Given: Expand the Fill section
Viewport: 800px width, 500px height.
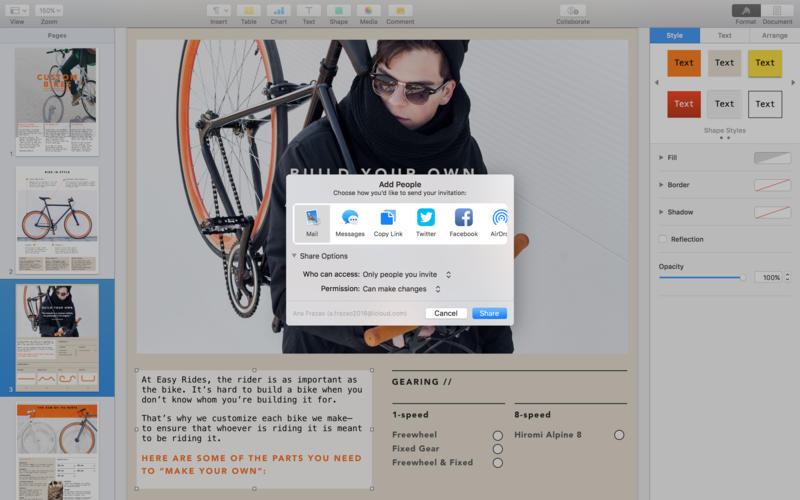Looking at the screenshot, I should pos(661,158).
